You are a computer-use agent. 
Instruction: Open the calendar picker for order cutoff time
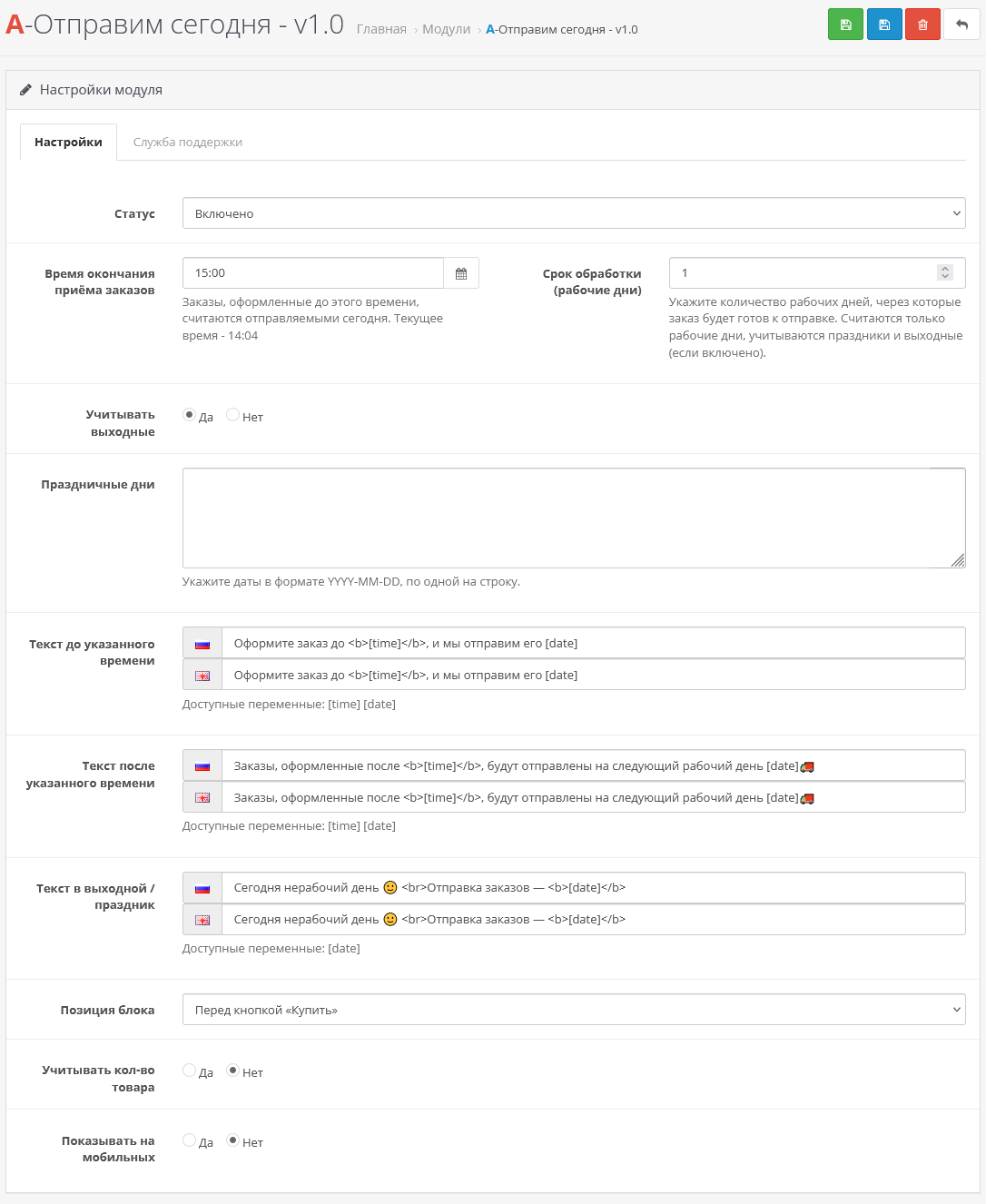coord(461,273)
